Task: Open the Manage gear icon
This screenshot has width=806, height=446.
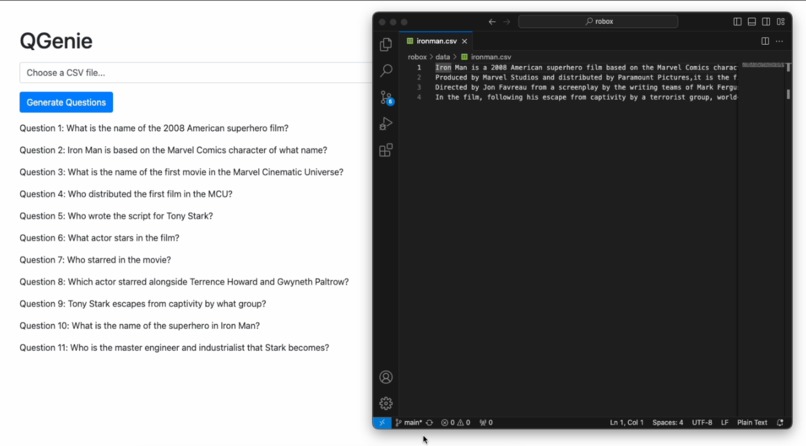Action: [386, 403]
